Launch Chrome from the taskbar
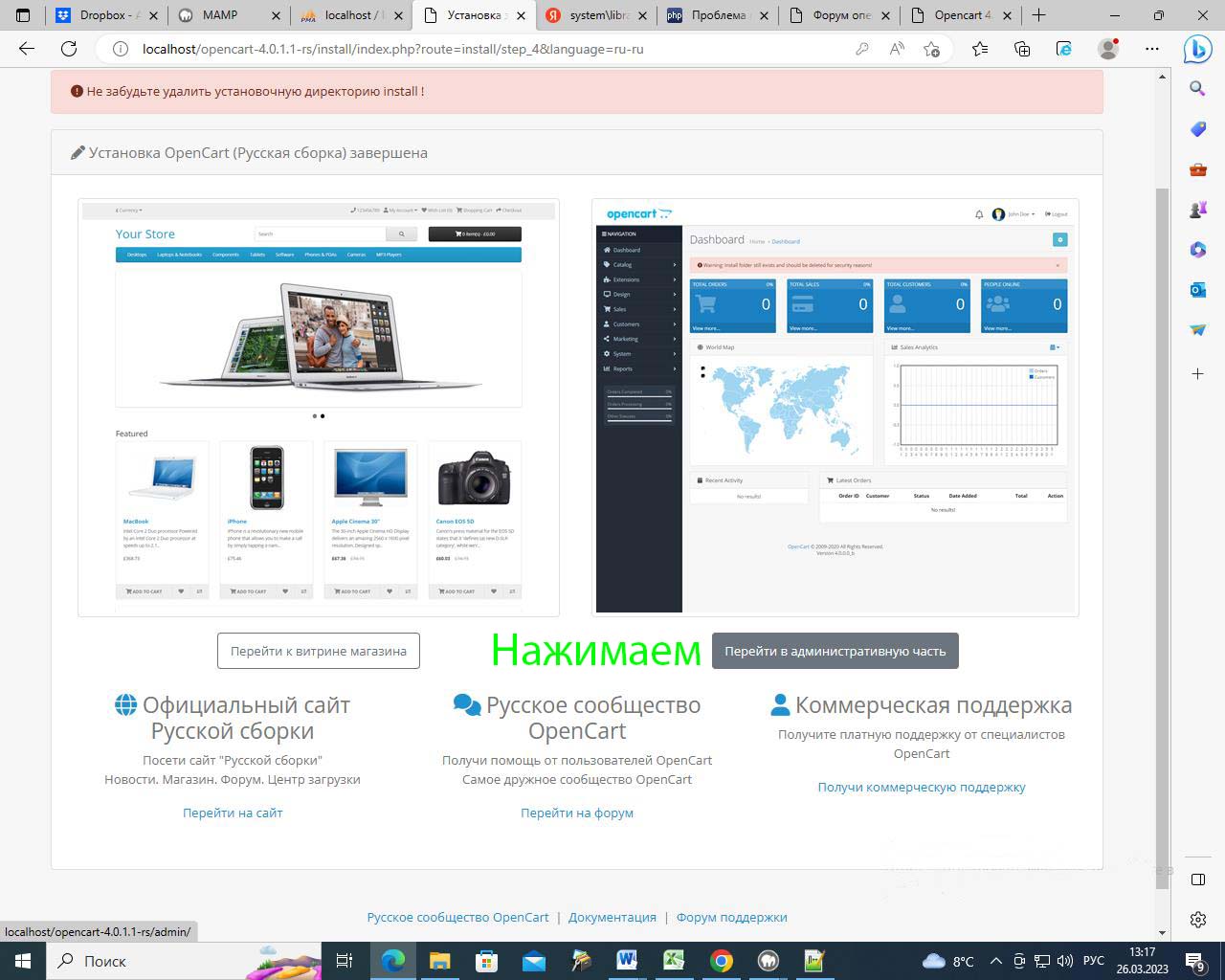The width and height of the screenshot is (1225, 980). [722, 961]
